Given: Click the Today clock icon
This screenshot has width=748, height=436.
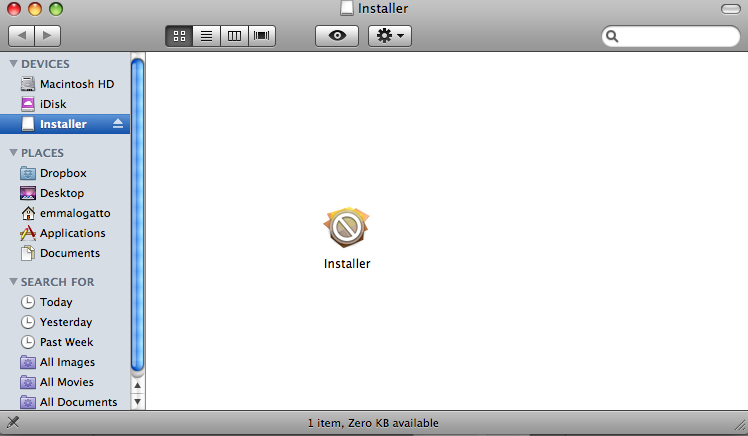Looking at the screenshot, I should coord(28,302).
